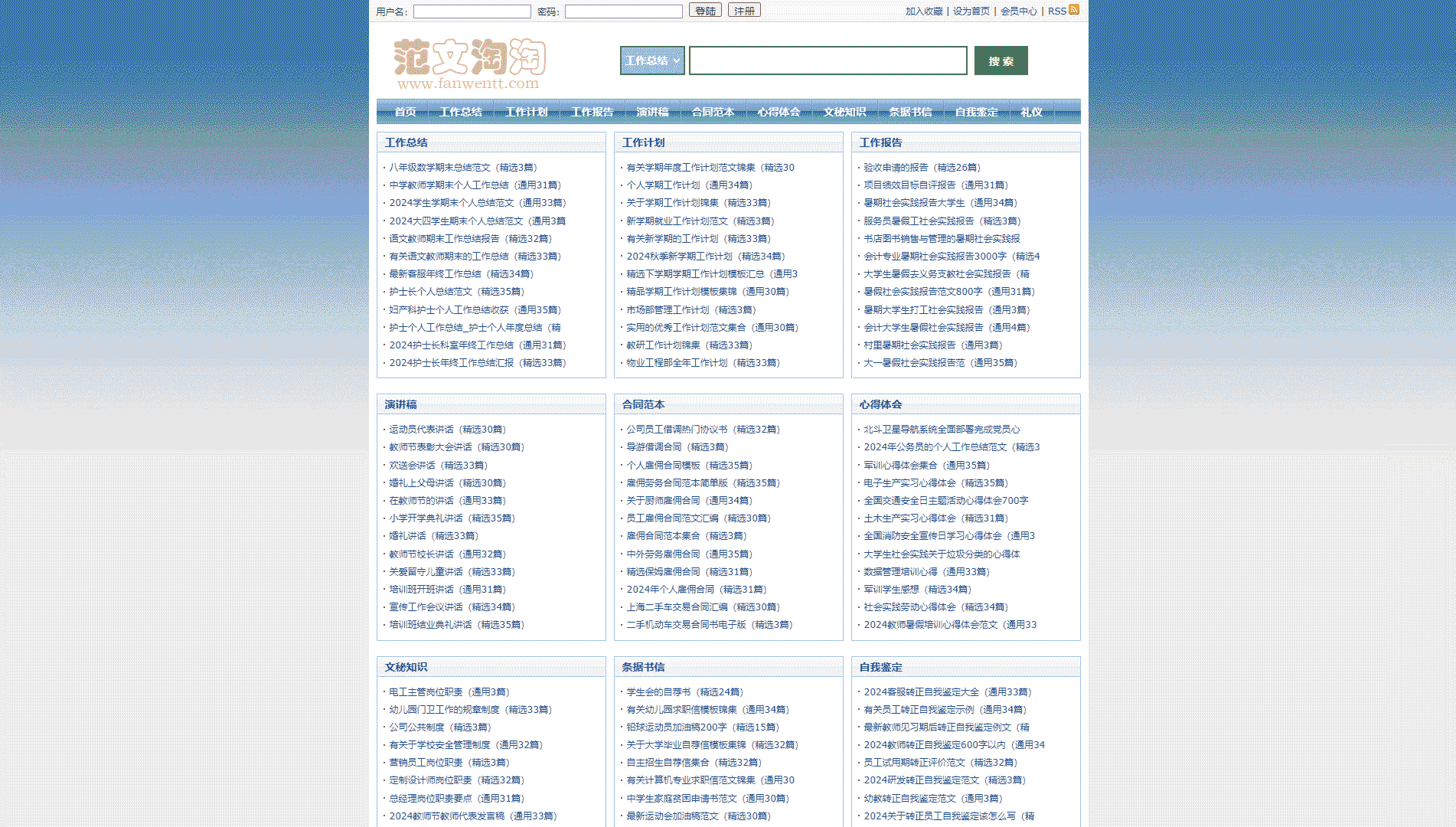Open 物业工程部全年工作计划 article
Image resolution: width=1456 pixels, height=827 pixels.
tap(703, 363)
